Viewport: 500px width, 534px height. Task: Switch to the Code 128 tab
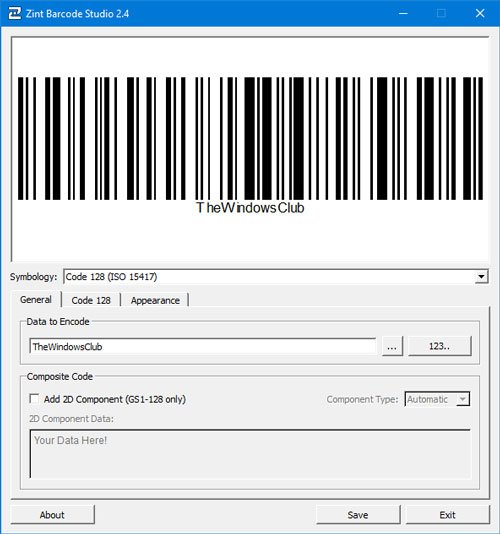pos(91,300)
